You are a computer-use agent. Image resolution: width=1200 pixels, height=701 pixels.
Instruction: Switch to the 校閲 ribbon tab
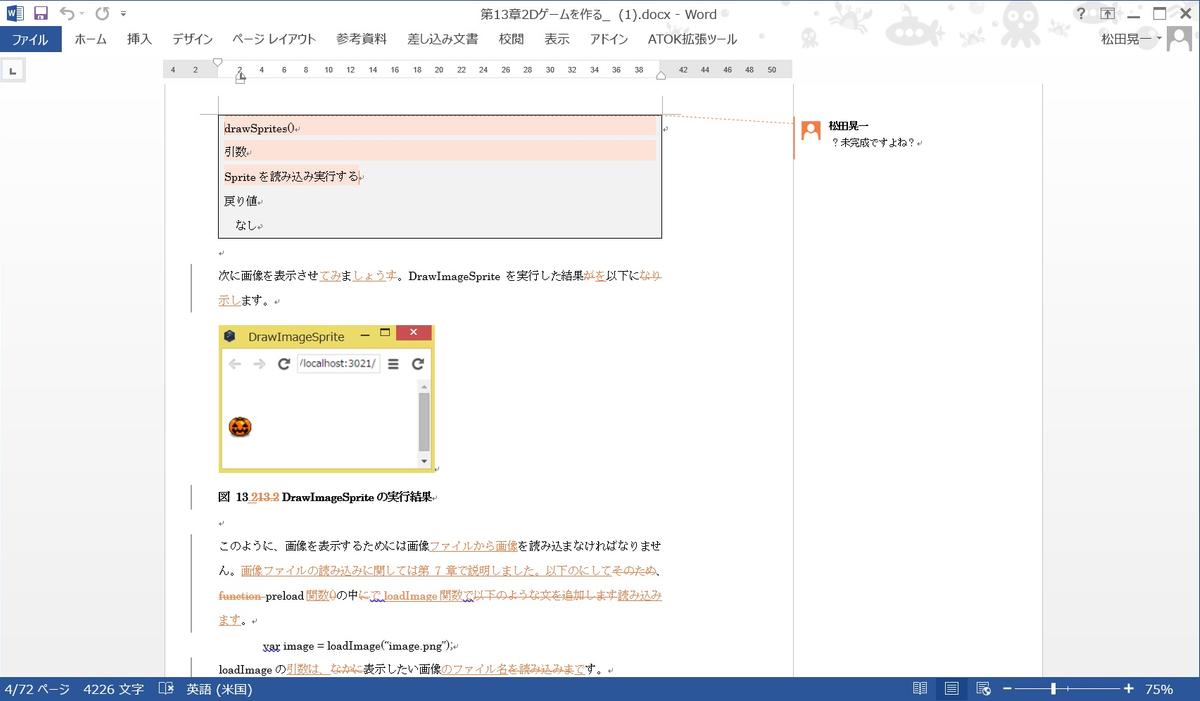click(x=511, y=39)
